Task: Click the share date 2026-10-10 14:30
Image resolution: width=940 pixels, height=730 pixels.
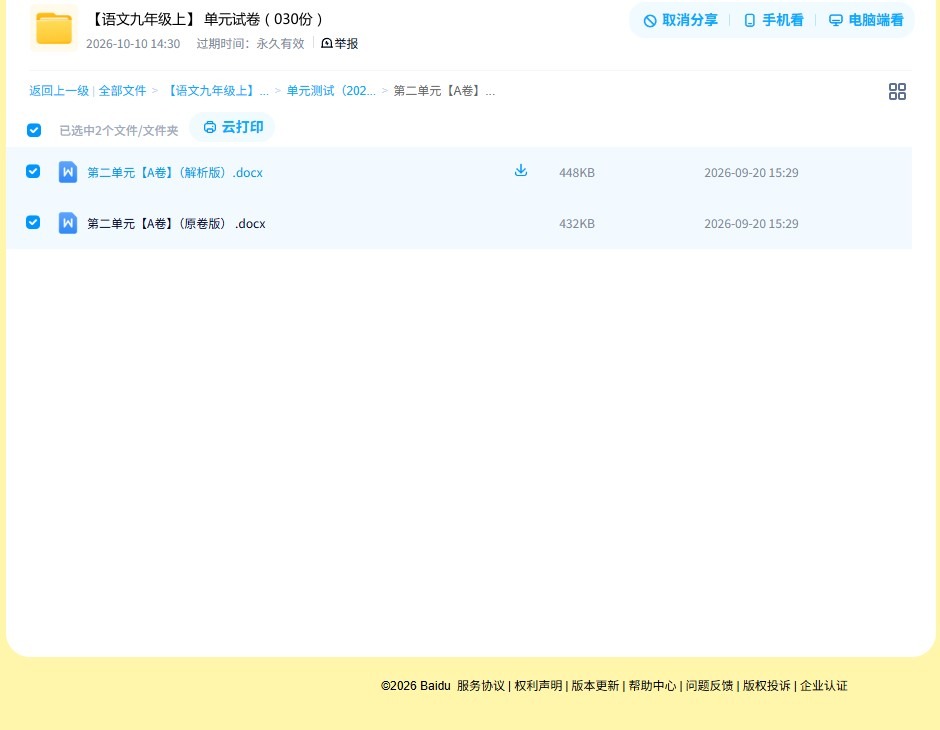Action: pyautogui.click(x=133, y=44)
